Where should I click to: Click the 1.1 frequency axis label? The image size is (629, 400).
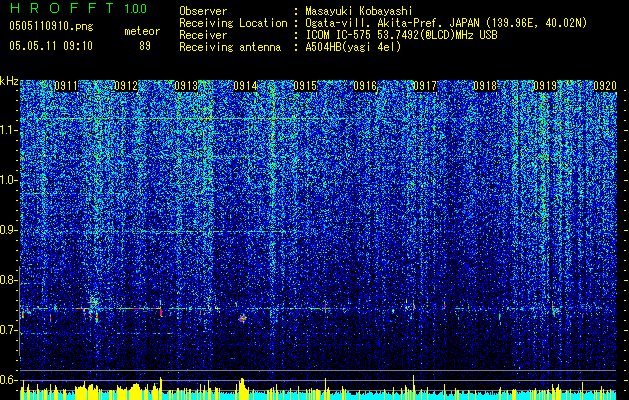point(9,130)
